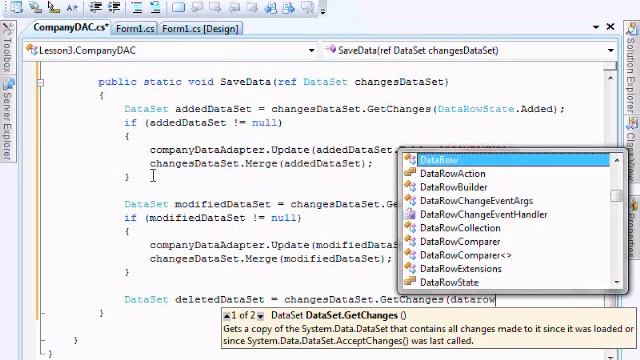The width and height of the screenshot is (640, 360).
Task: Switch to Form1.cs tab
Action: click(135, 29)
